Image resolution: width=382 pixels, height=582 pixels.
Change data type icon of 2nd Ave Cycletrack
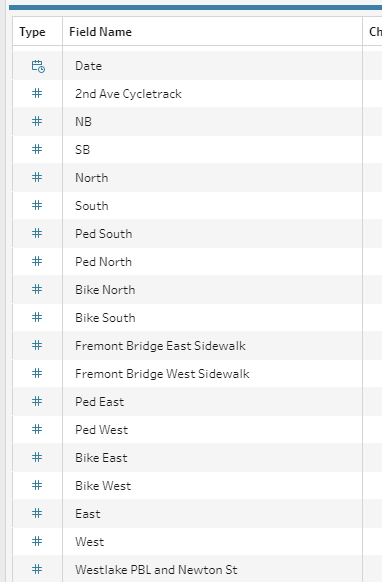tap(37, 93)
